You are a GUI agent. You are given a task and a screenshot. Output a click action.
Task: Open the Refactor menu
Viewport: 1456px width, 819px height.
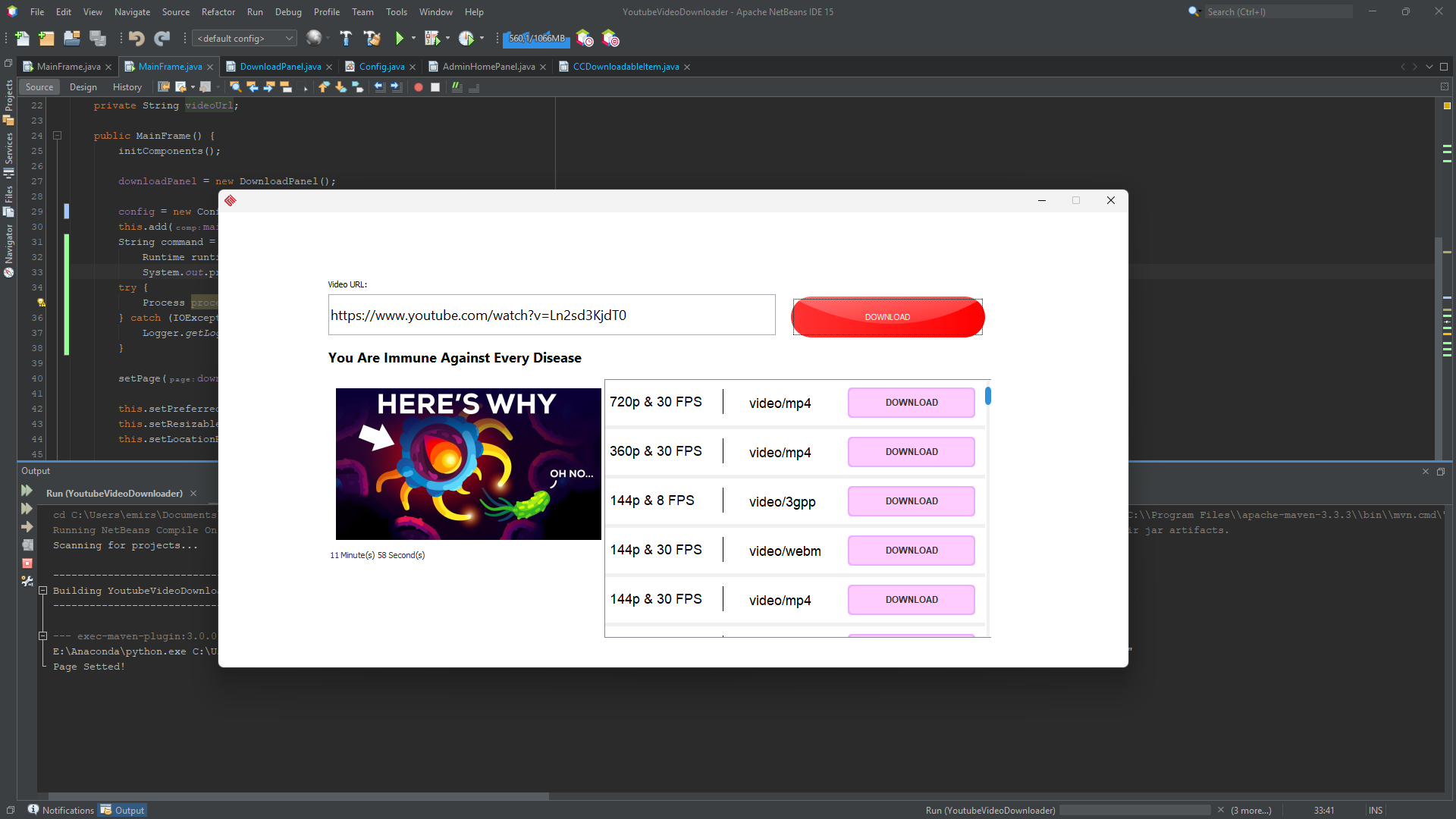[218, 11]
